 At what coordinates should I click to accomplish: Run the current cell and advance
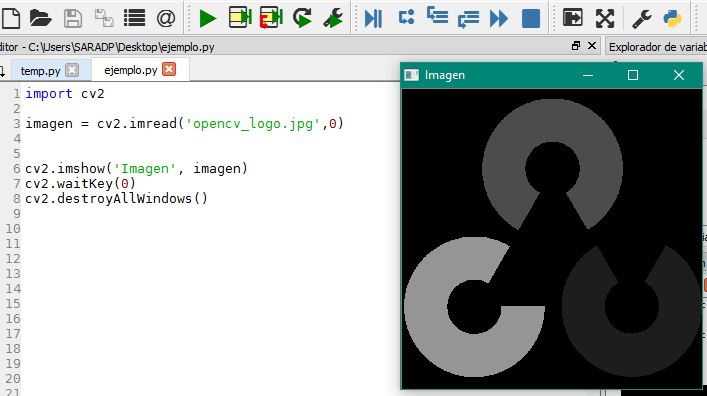coord(271,18)
